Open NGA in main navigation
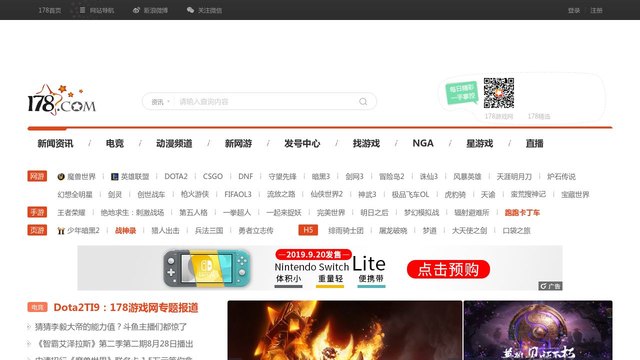 pos(423,144)
